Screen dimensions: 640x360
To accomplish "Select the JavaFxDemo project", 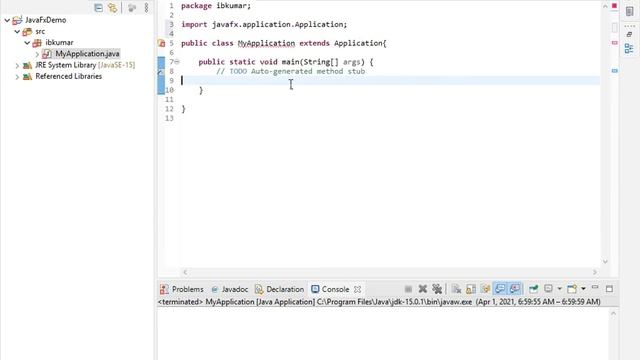I will coord(45,20).
